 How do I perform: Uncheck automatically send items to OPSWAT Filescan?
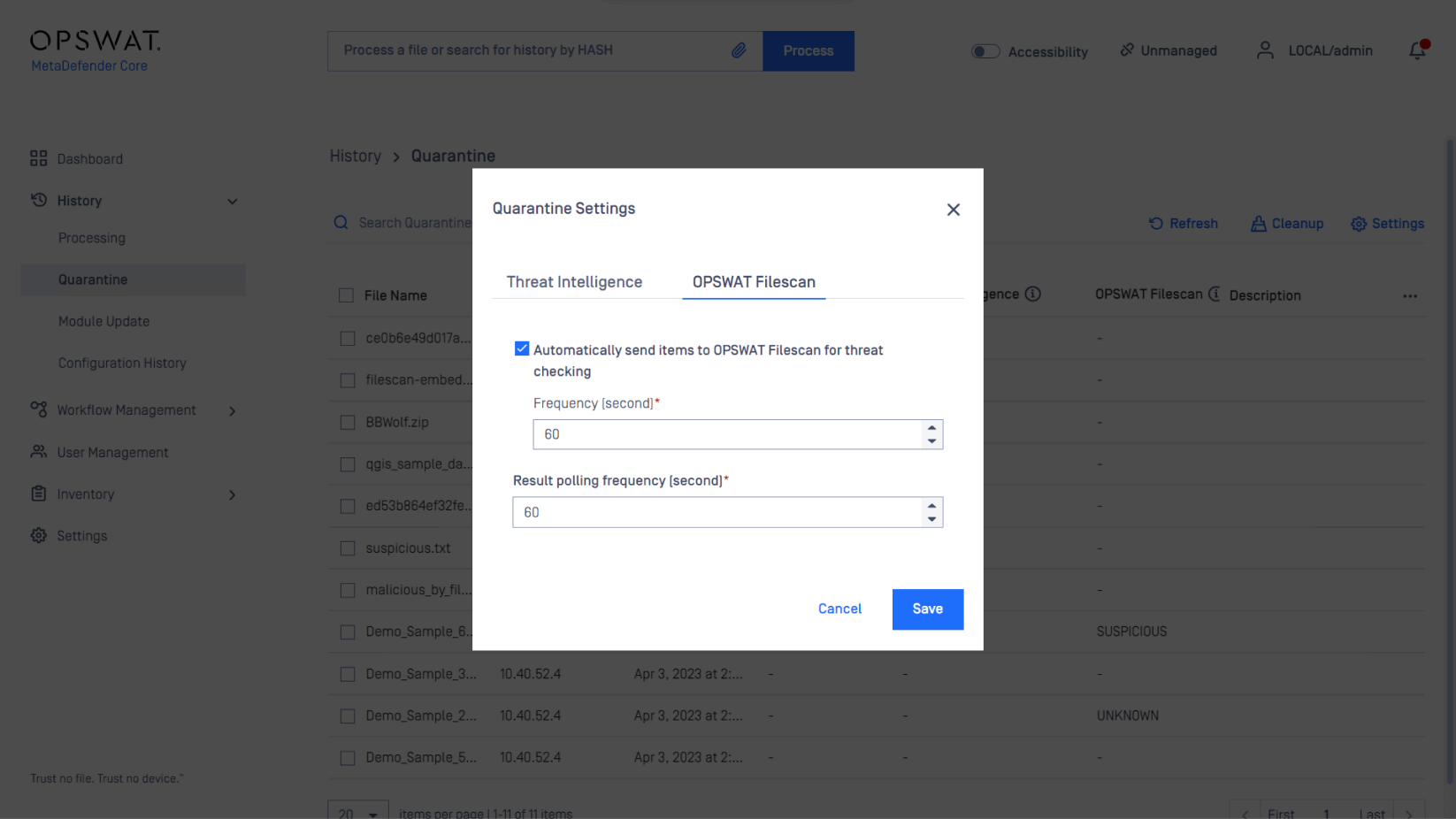[x=522, y=348]
